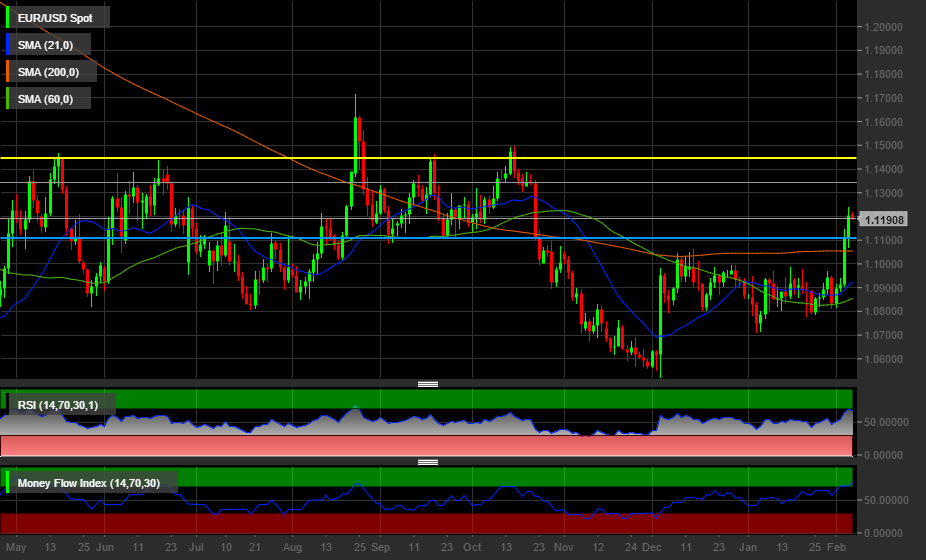Click the green color bar beside EUR/USD Spot
Viewport: 926px width, 560px height.
point(8,17)
